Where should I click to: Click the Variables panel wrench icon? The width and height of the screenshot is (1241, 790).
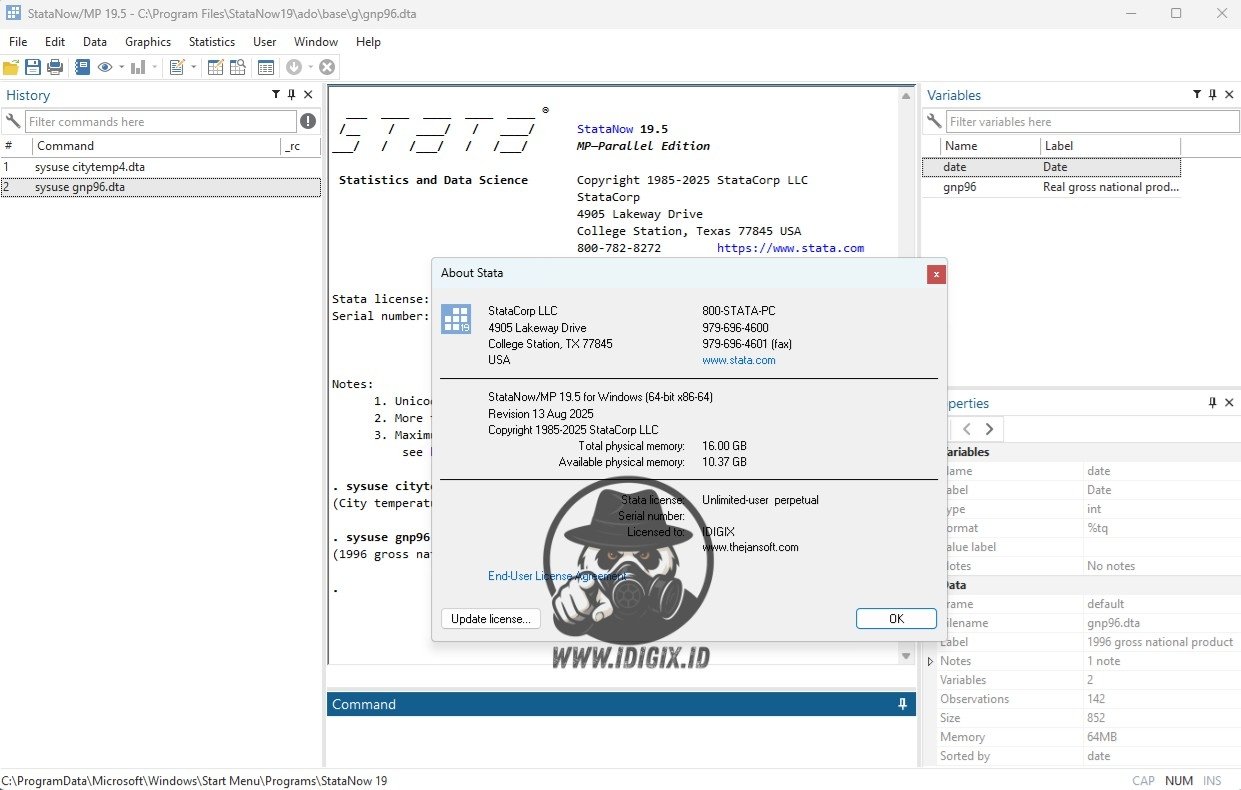934,121
